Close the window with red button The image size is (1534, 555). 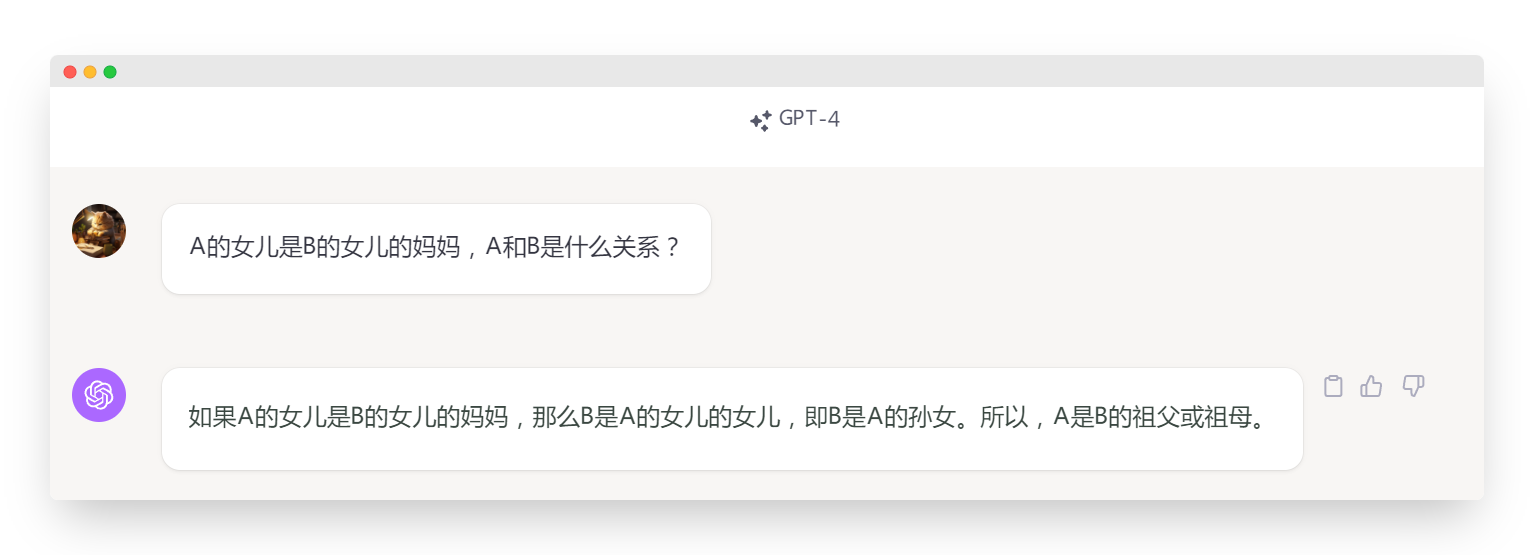pyautogui.click(x=70, y=72)
